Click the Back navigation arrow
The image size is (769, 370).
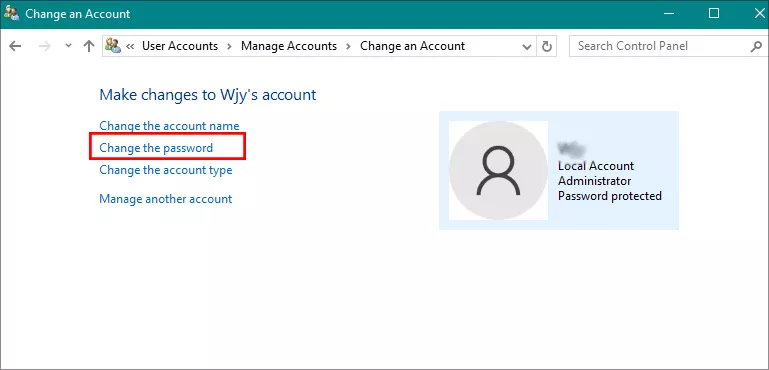pos(15,46)
